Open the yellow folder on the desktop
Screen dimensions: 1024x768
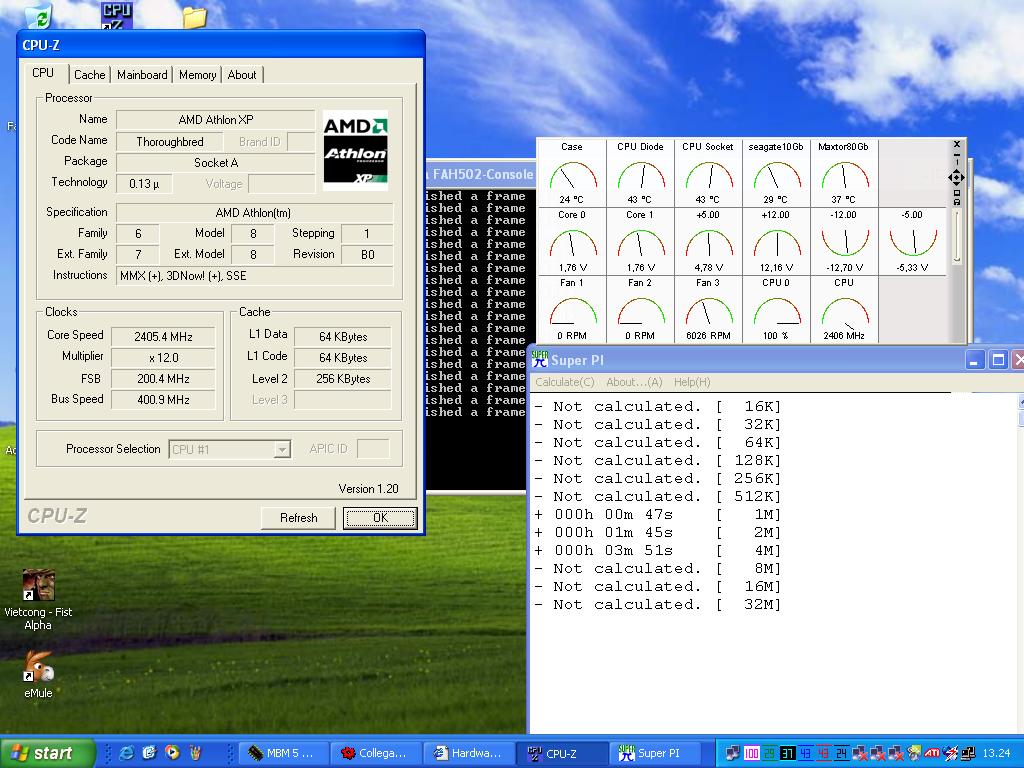(194, 17)
